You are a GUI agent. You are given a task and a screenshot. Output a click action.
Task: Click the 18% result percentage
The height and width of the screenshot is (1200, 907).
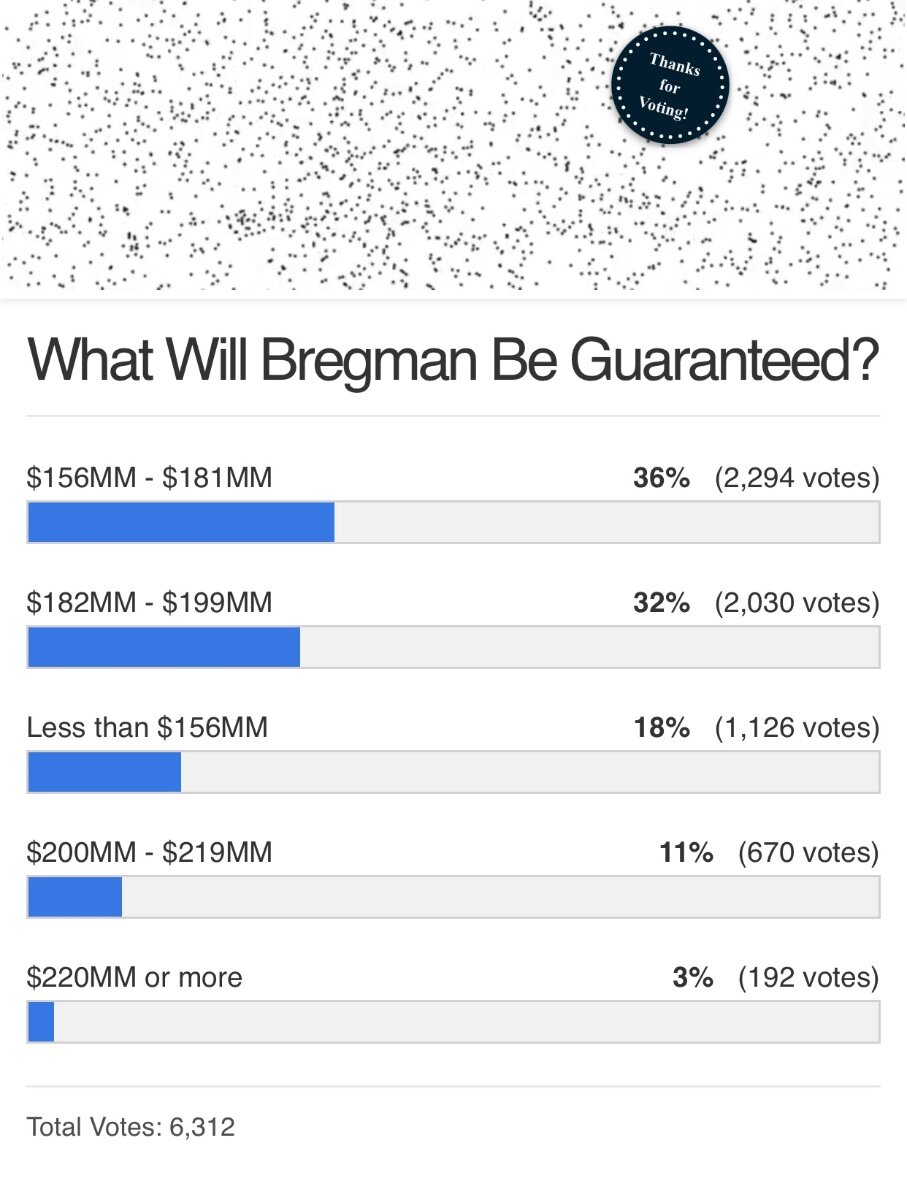point(661,727)
